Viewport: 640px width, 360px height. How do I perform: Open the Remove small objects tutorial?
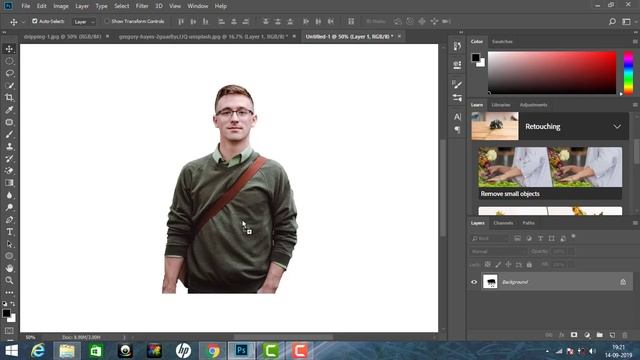pos(550,173)
